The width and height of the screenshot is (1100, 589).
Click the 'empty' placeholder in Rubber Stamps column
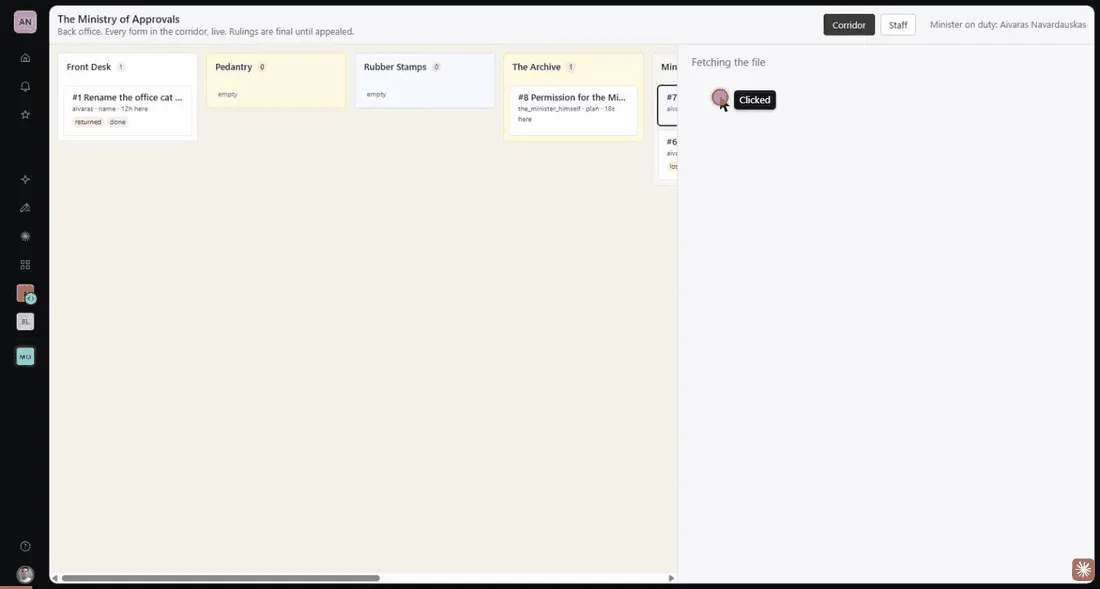coord(377,94)
